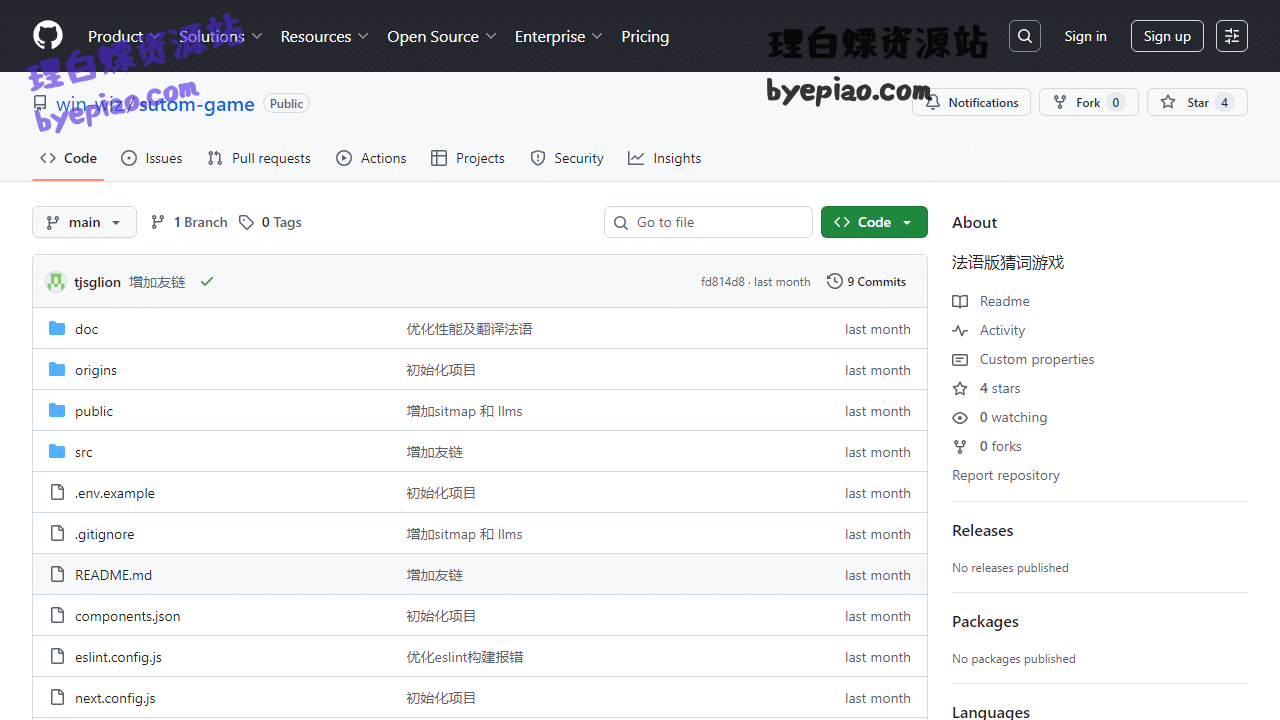Click the GitHub logo icon
1280x720 pixels.
click(x=48, y=36)
